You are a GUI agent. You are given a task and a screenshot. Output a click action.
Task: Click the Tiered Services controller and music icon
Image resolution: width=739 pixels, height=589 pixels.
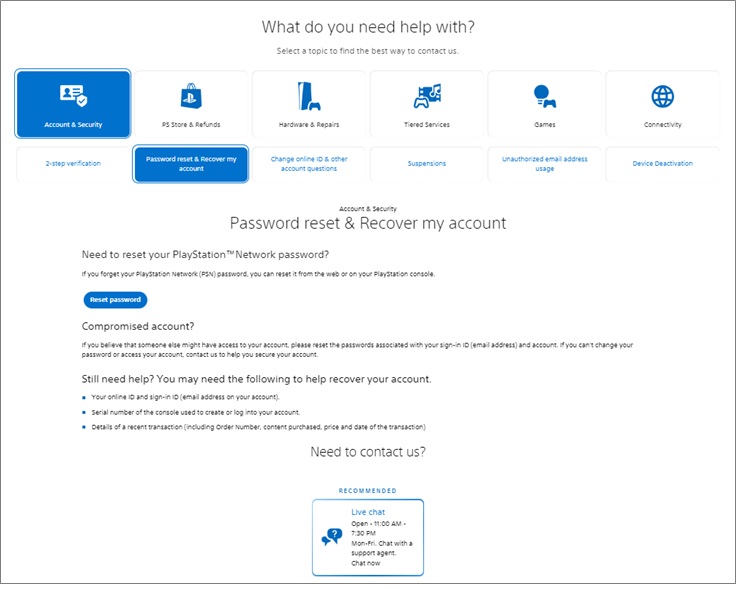(x=427, y=96)
